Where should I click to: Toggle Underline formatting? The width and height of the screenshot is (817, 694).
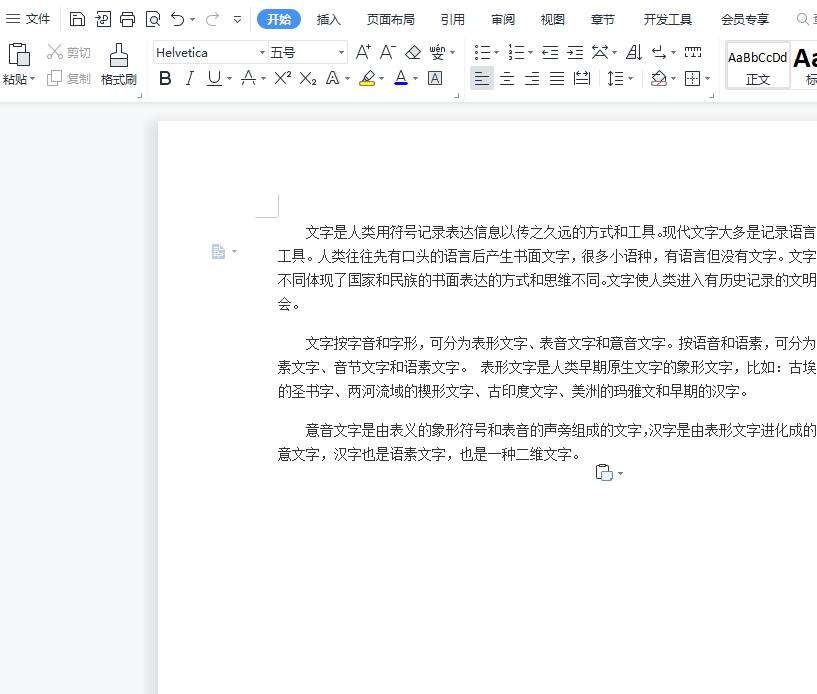click(x=214, y=78)
